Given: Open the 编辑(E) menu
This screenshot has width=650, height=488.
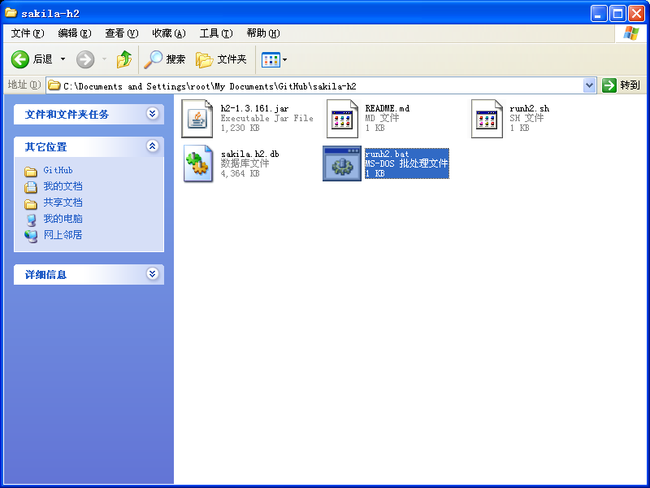Looking at the screenshot, I should (74, 33).
